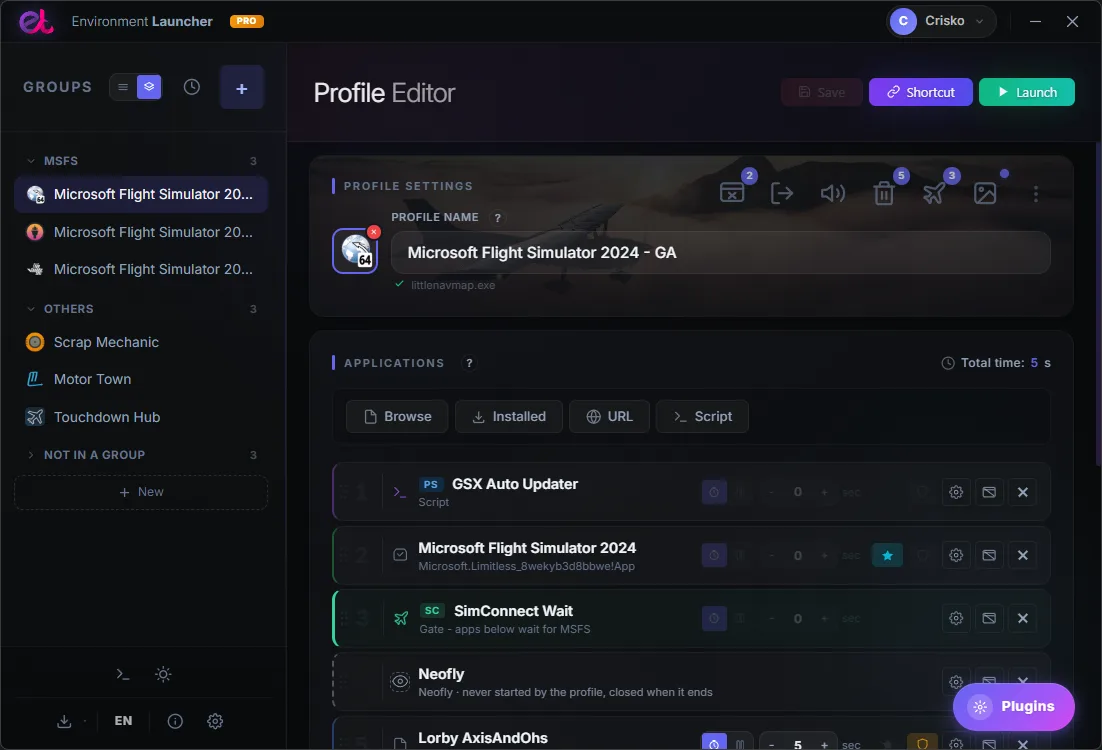Click the history clock icon beside Groups
The image size is (1102, 750).
tap(191, 87)
